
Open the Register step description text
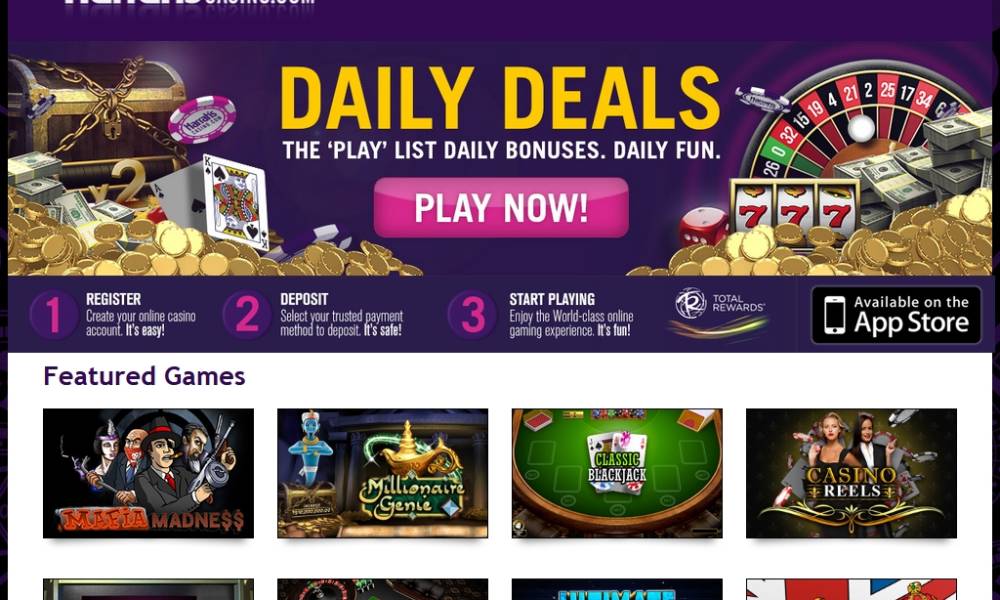(x=141, y=323)
